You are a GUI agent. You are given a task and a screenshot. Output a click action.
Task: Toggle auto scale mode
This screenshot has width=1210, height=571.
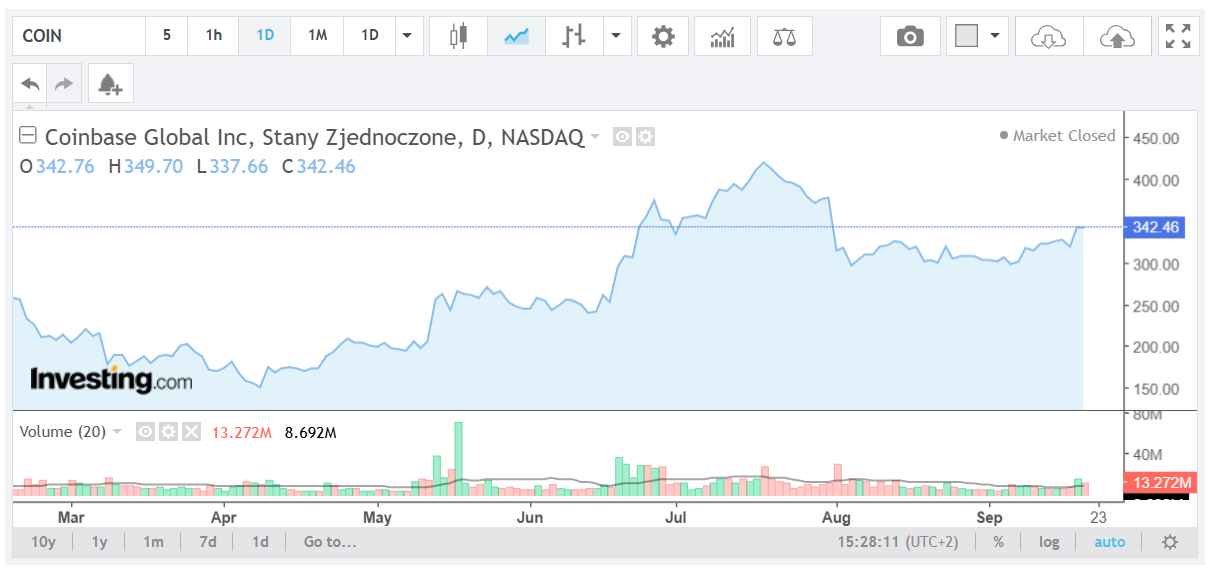1109,542
